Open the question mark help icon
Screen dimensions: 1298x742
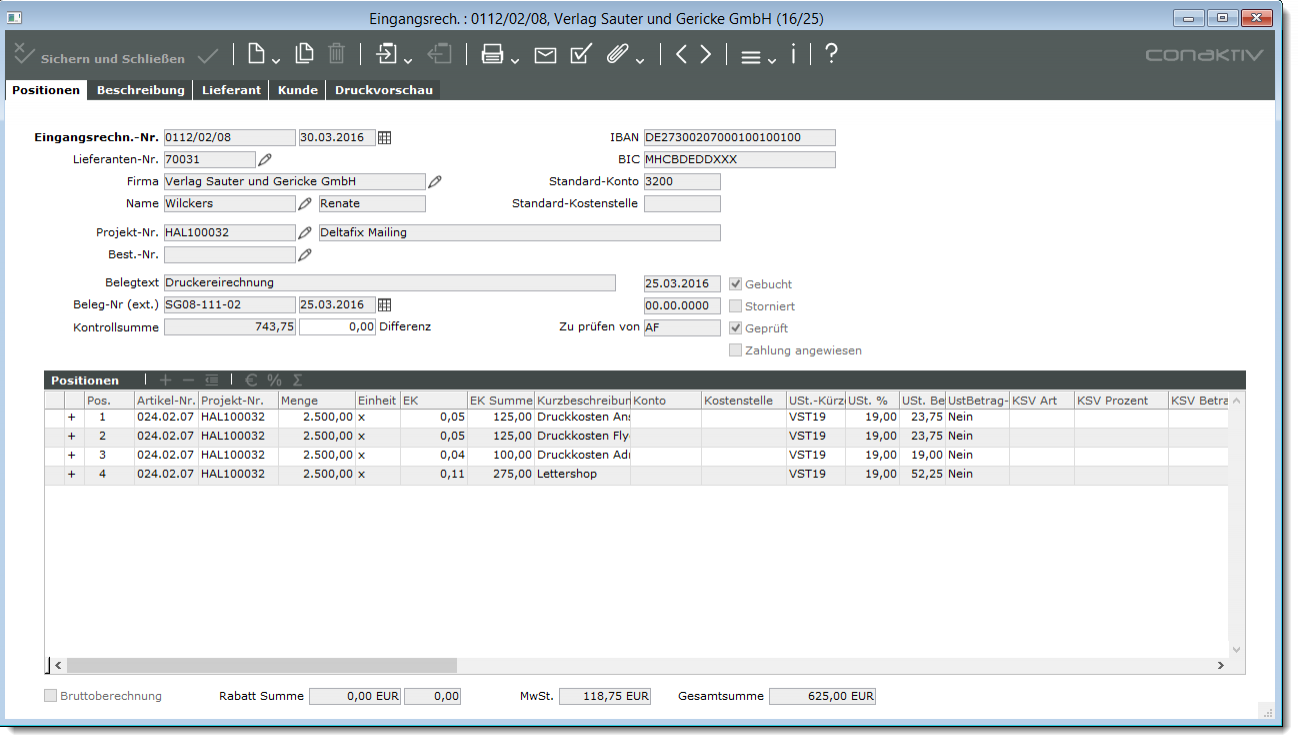pos(831,55)
